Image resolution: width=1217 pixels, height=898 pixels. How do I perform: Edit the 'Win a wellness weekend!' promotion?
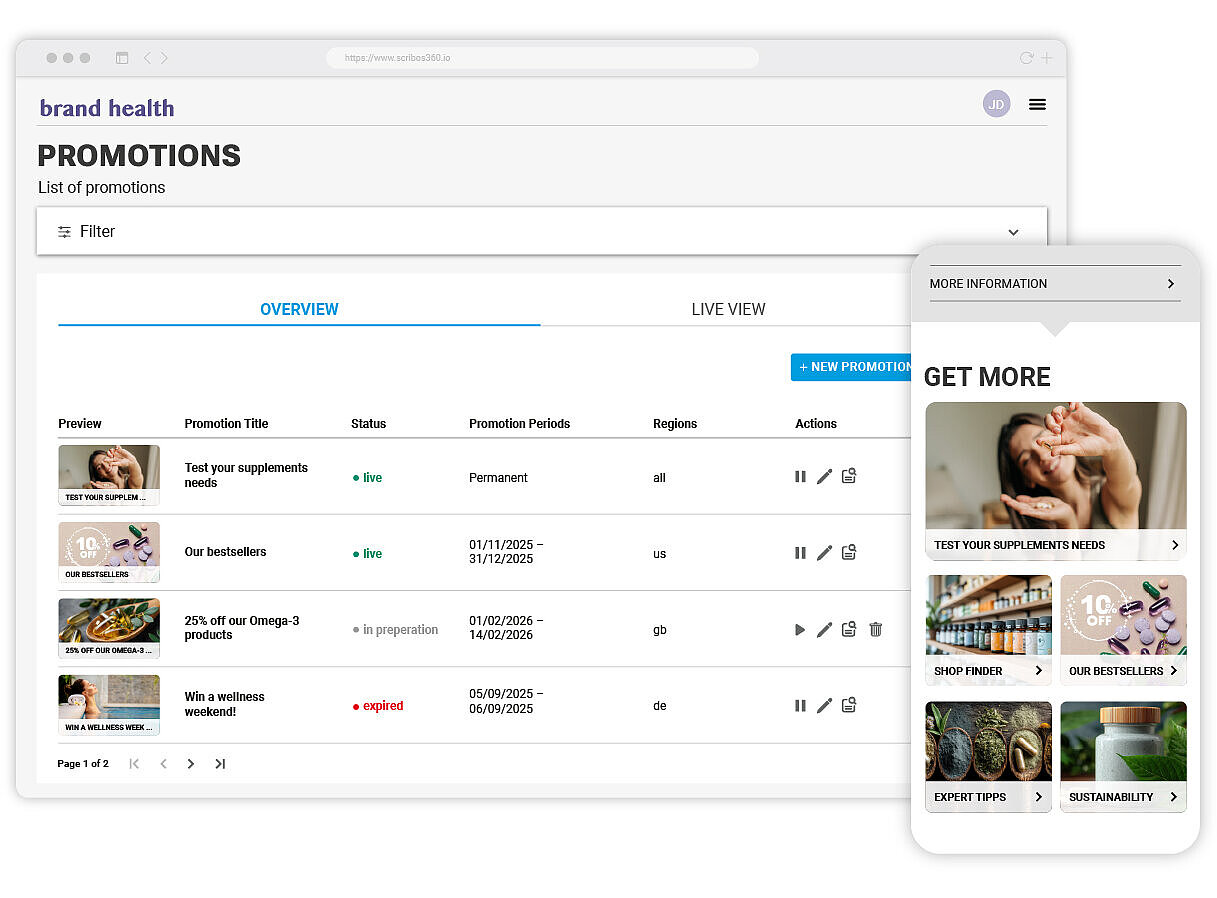click(x=824, y=706)
